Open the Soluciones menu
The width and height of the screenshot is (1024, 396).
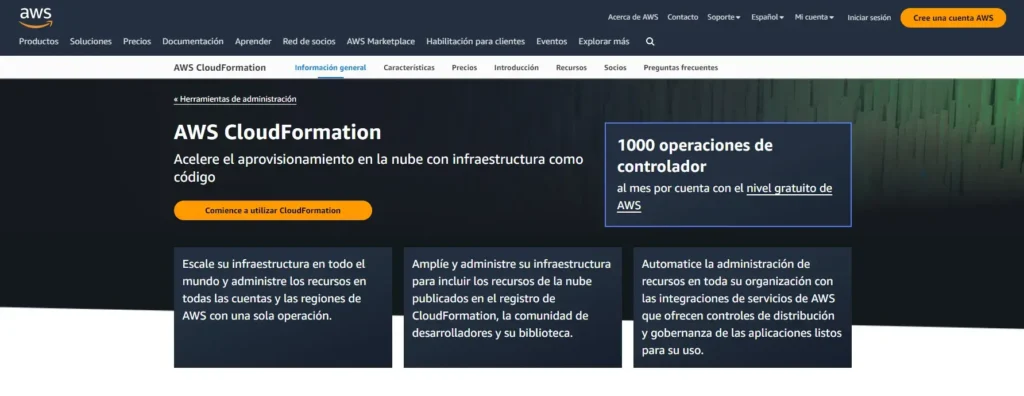click(x=91, y=41)
